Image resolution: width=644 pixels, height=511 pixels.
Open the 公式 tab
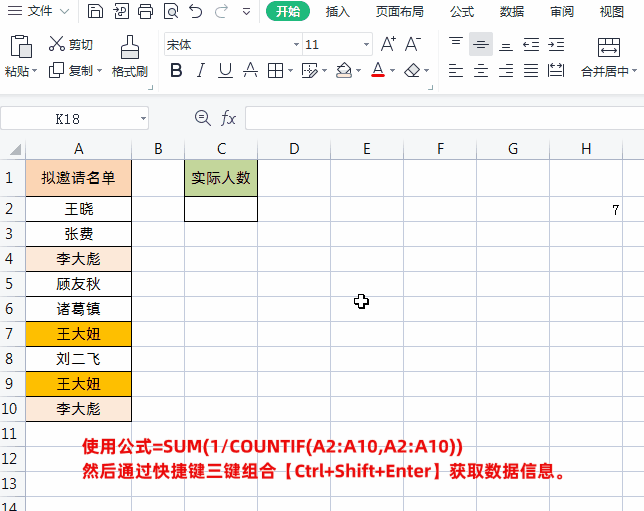click(x=462, y=12)
